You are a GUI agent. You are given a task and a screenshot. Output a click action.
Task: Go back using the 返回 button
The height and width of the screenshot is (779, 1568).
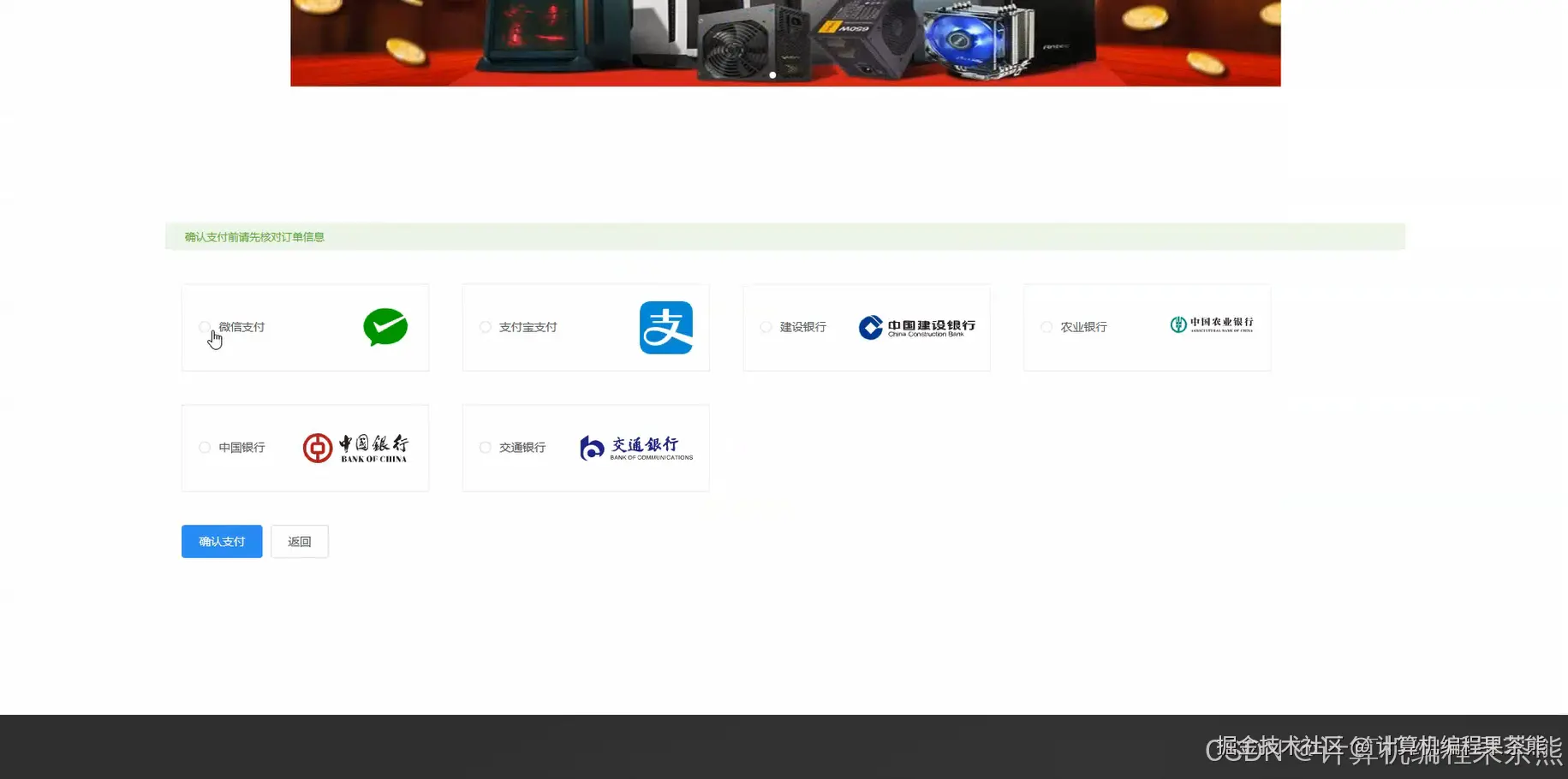(x=300, y=542)
